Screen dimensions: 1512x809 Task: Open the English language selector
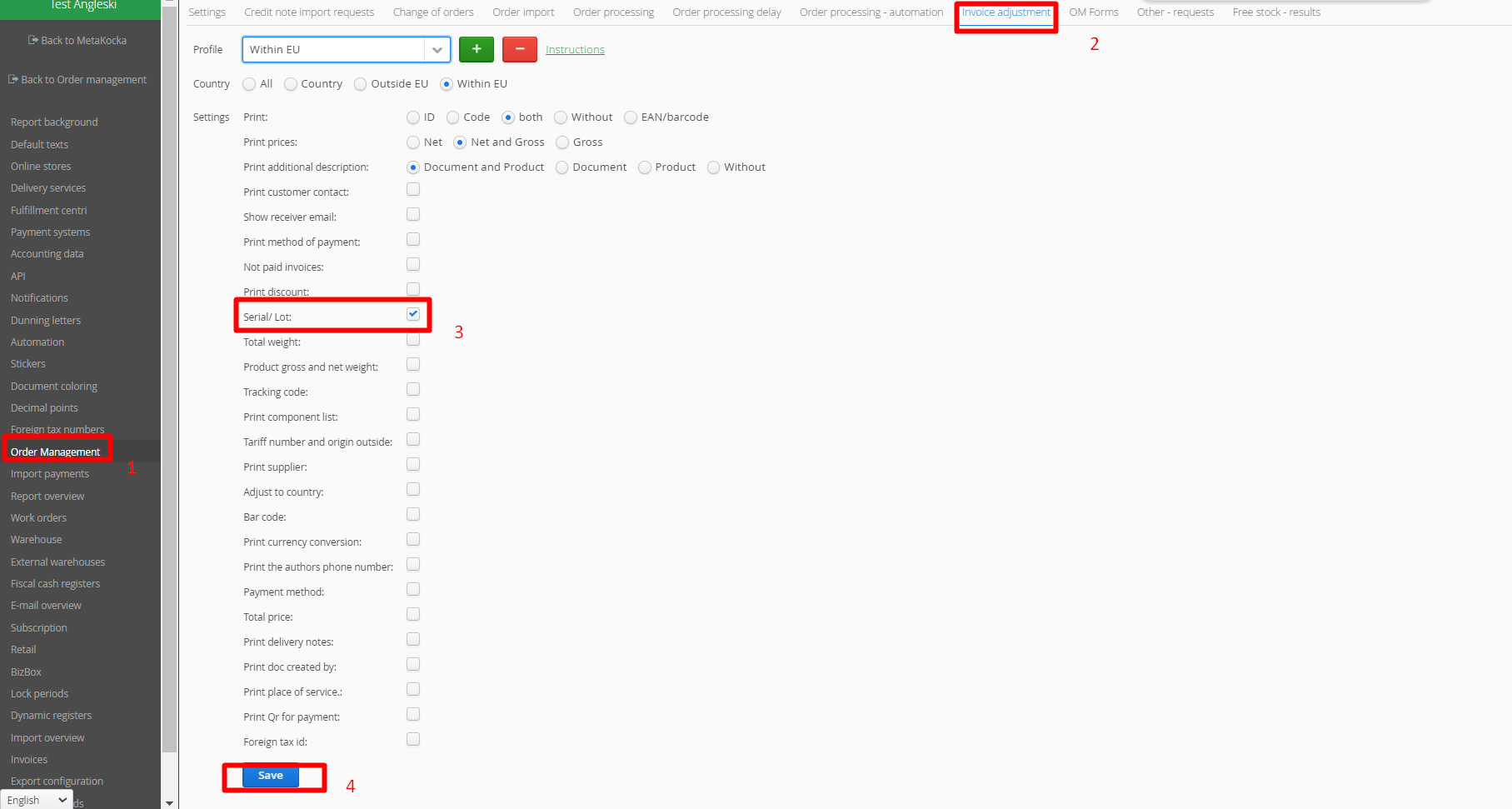pyautogui.click(x=37, y=800)
